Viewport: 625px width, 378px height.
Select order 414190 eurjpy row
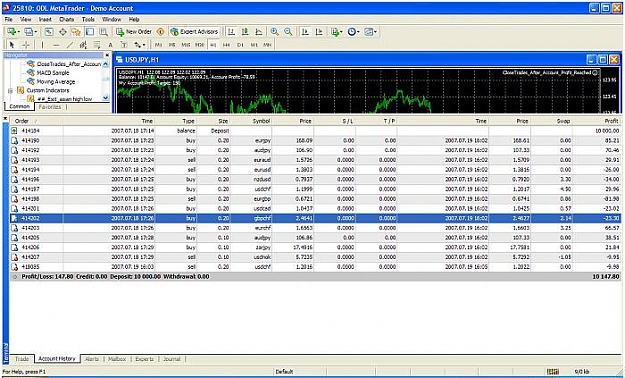[x=315, y=140]
